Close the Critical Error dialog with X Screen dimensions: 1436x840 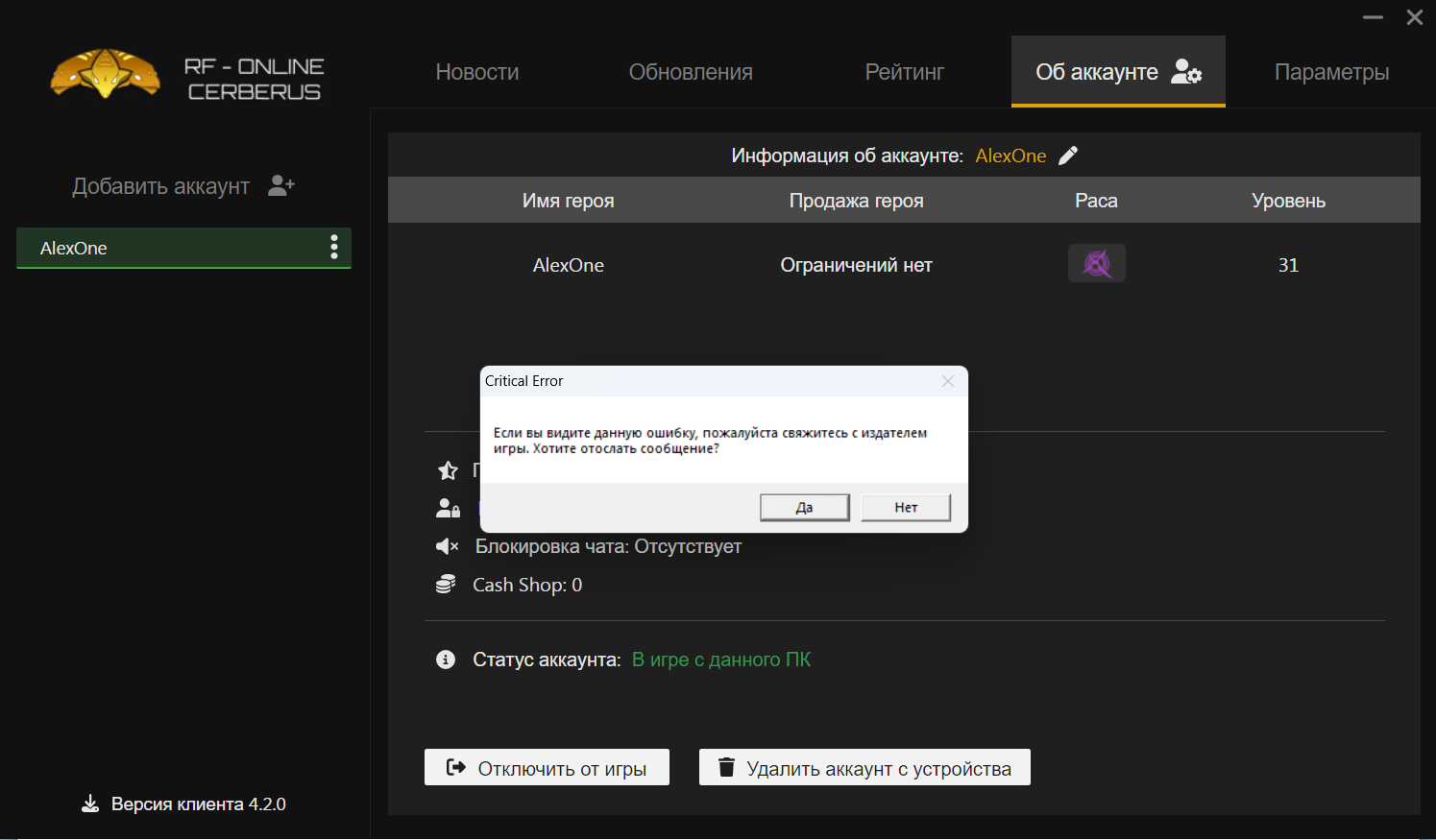click(948, 381)
